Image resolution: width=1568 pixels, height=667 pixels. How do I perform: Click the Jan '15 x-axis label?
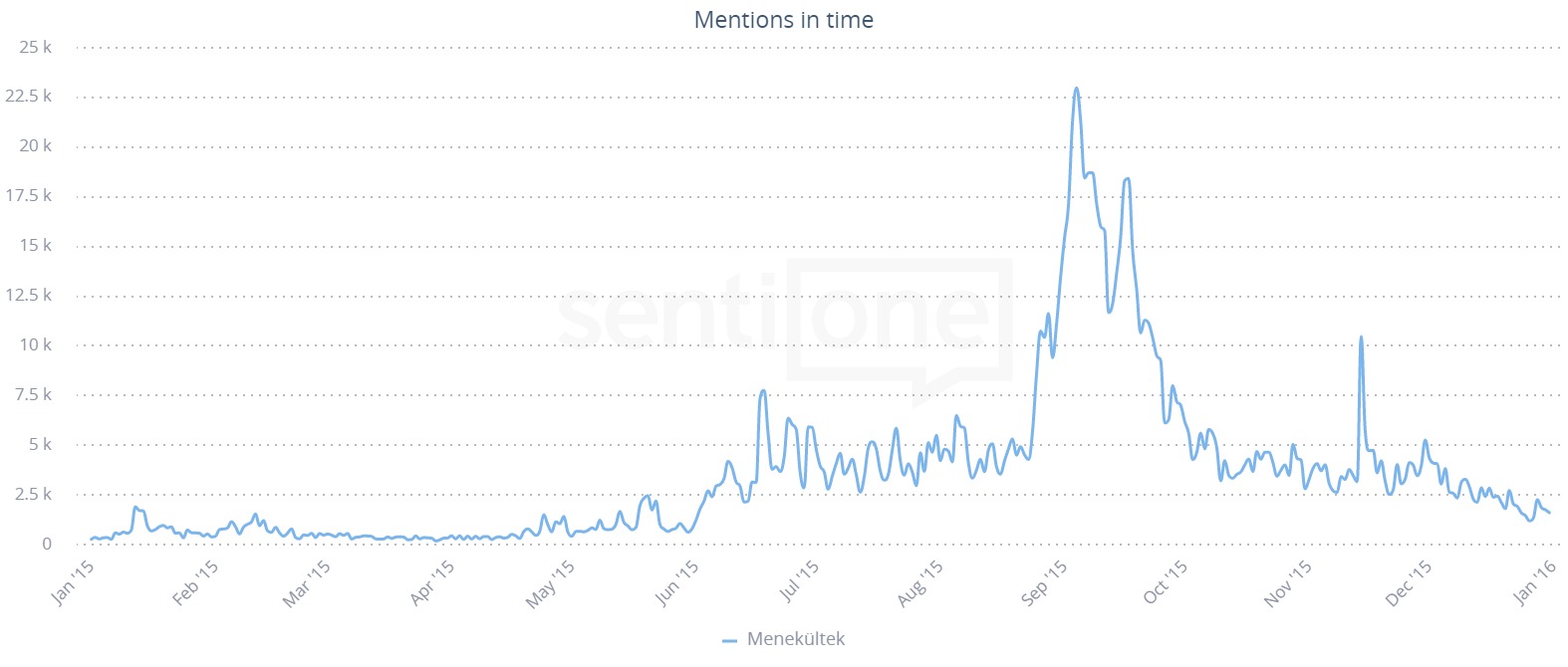click(x=72, y=582)
